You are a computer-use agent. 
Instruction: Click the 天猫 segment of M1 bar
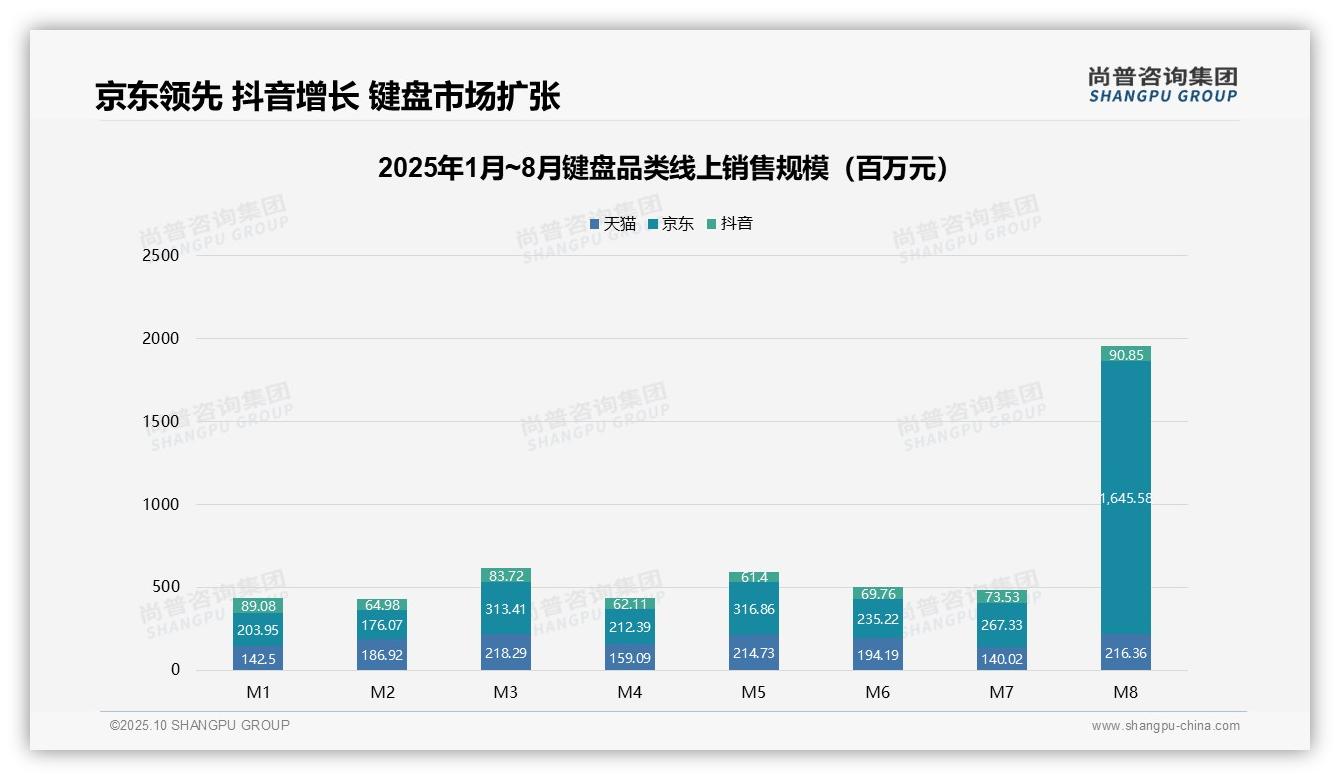coord(257,657)
